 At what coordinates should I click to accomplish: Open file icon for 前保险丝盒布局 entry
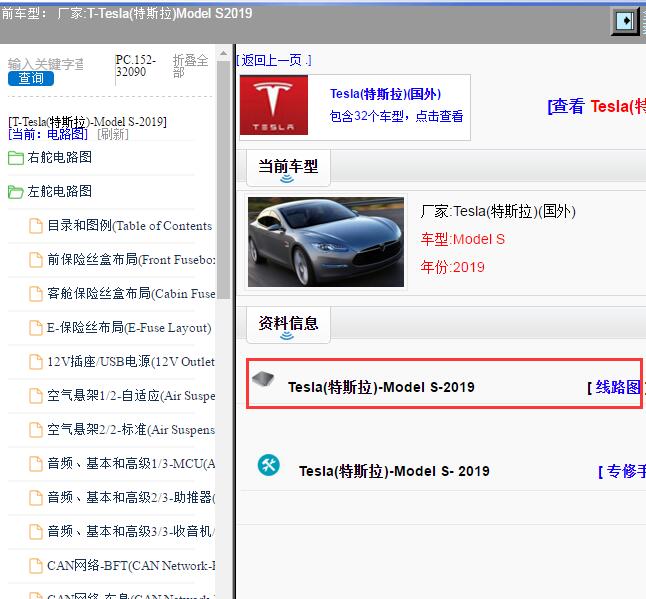36,260
